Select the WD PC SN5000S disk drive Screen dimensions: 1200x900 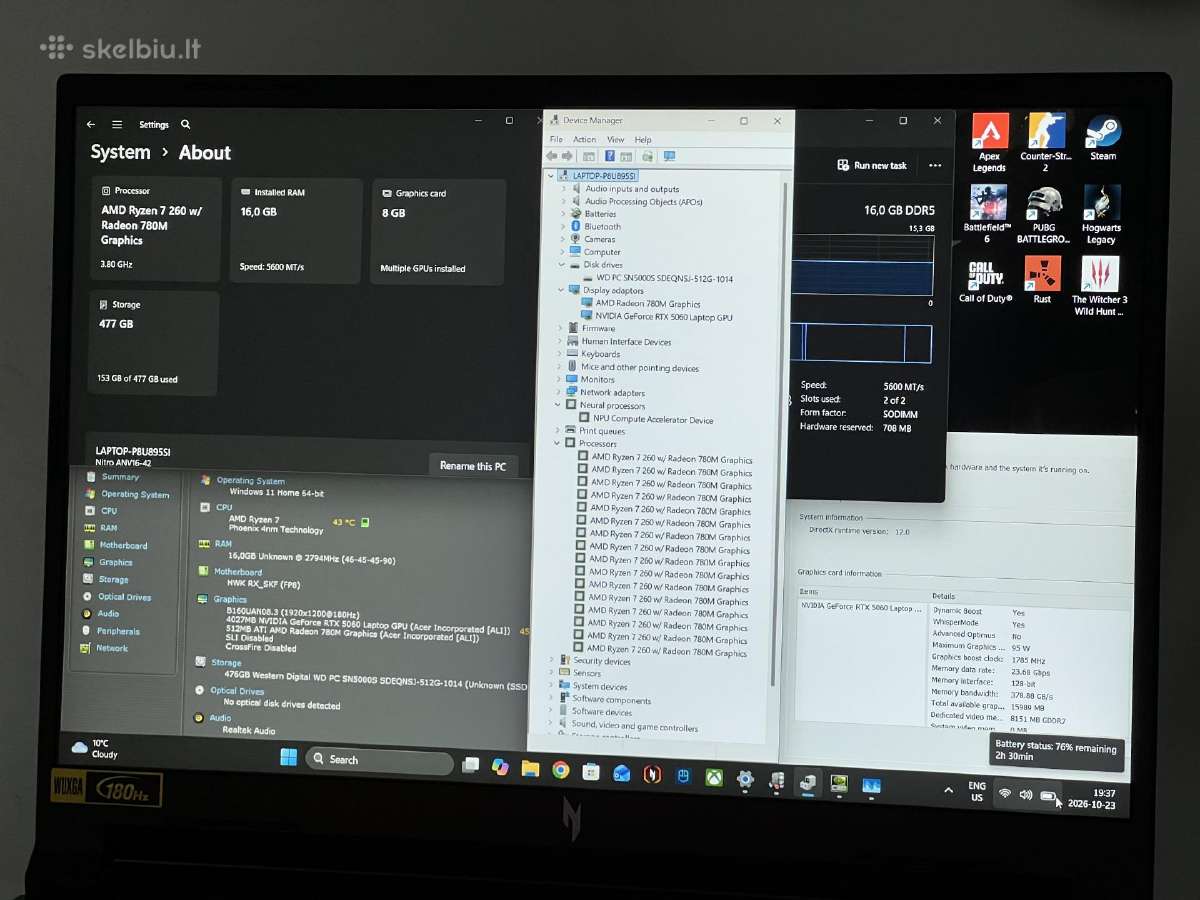pyautogui.click(x=657, y=278)
